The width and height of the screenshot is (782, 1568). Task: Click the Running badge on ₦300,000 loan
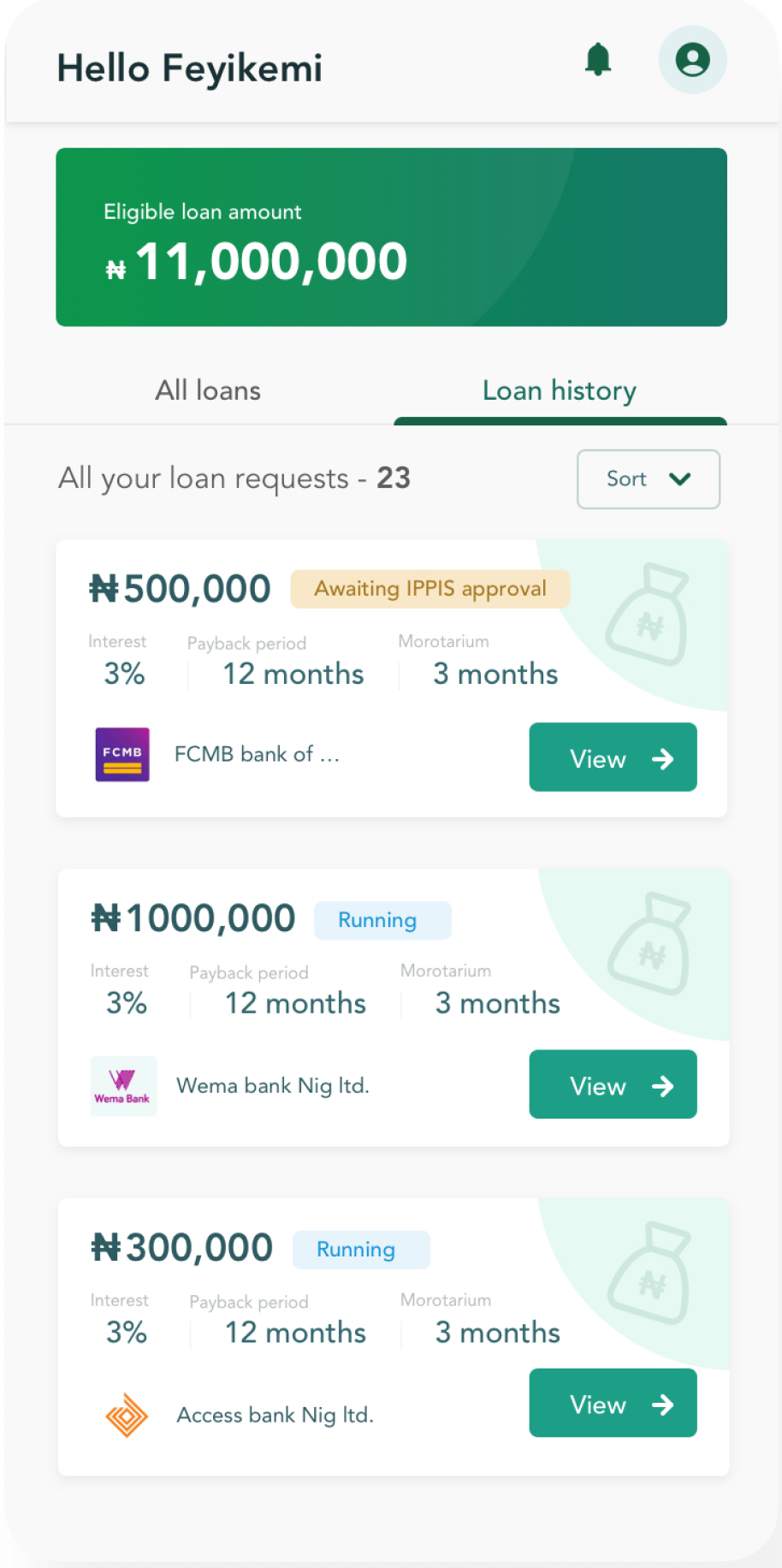tap(360, 1250)
